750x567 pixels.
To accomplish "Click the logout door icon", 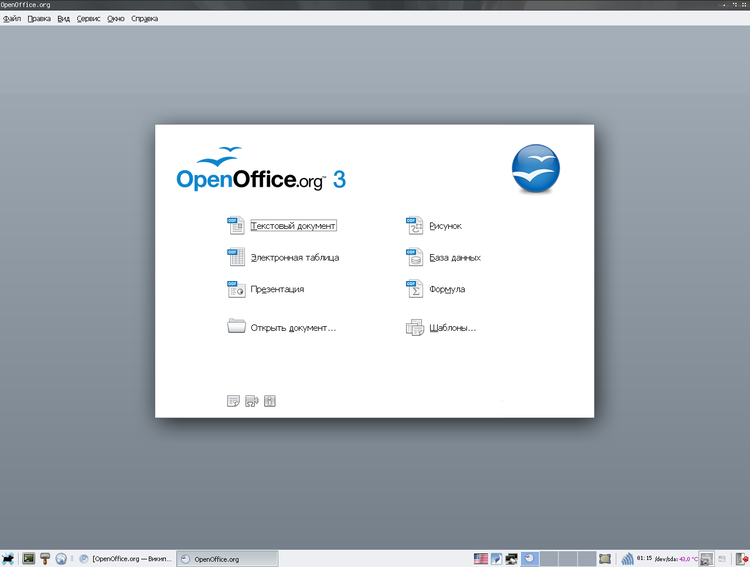I will [742, 558].
